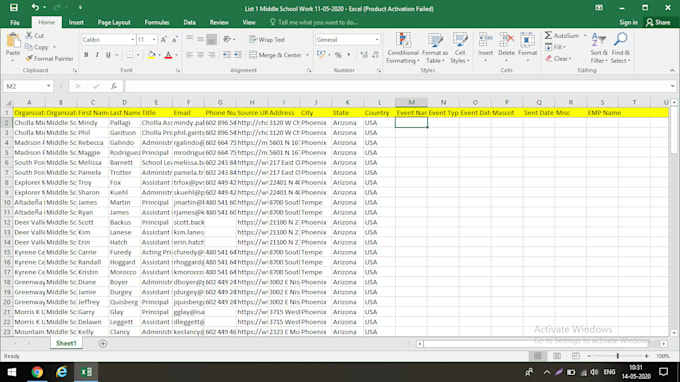Open the File tab

point(15,23)
